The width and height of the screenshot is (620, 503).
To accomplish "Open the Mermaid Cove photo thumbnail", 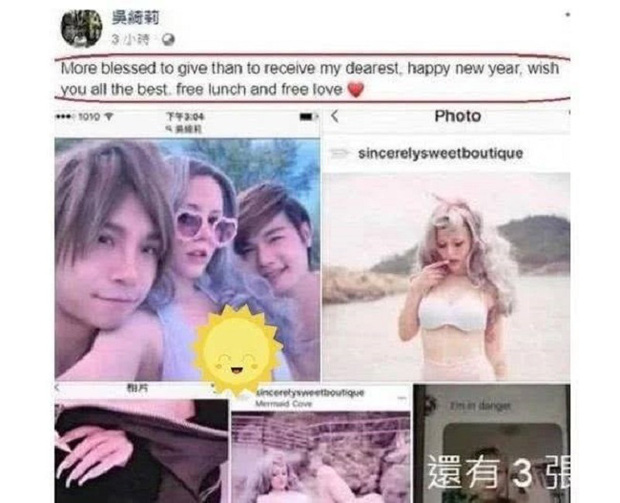I will tap(321, 457).
